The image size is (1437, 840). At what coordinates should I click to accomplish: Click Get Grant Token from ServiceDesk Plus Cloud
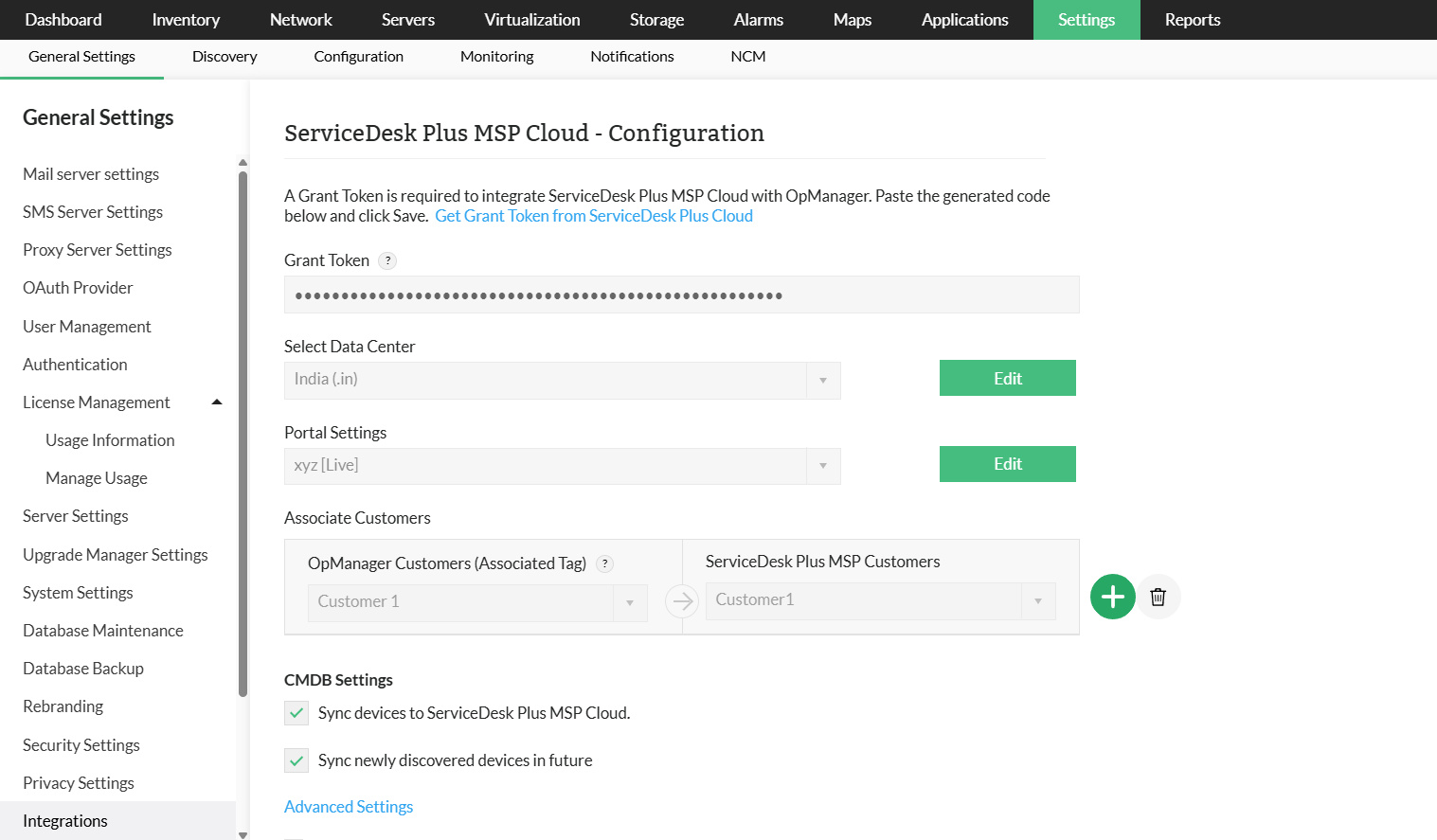coord(593,215)
